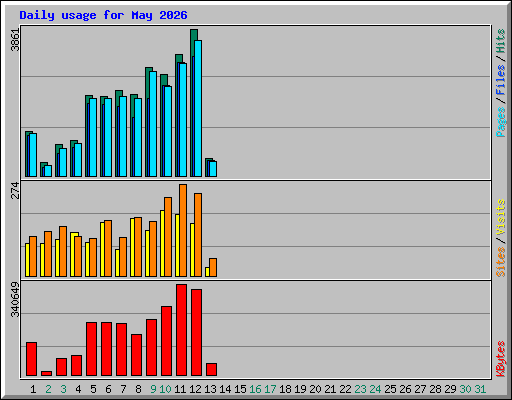The width and height of the screenshot is (512, 400).
Task: Select the yellow Visits bar for day 7
Action: click(x=117, y=263)
